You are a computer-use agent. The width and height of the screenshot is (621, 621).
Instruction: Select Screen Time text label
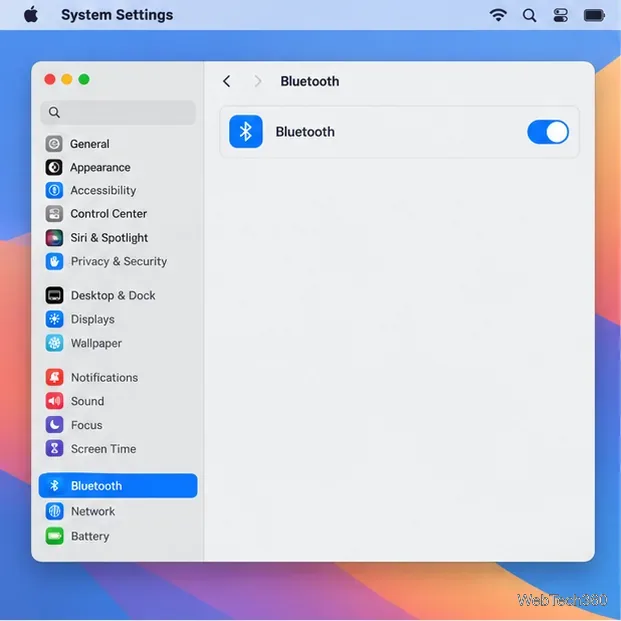tap(103, 449)
